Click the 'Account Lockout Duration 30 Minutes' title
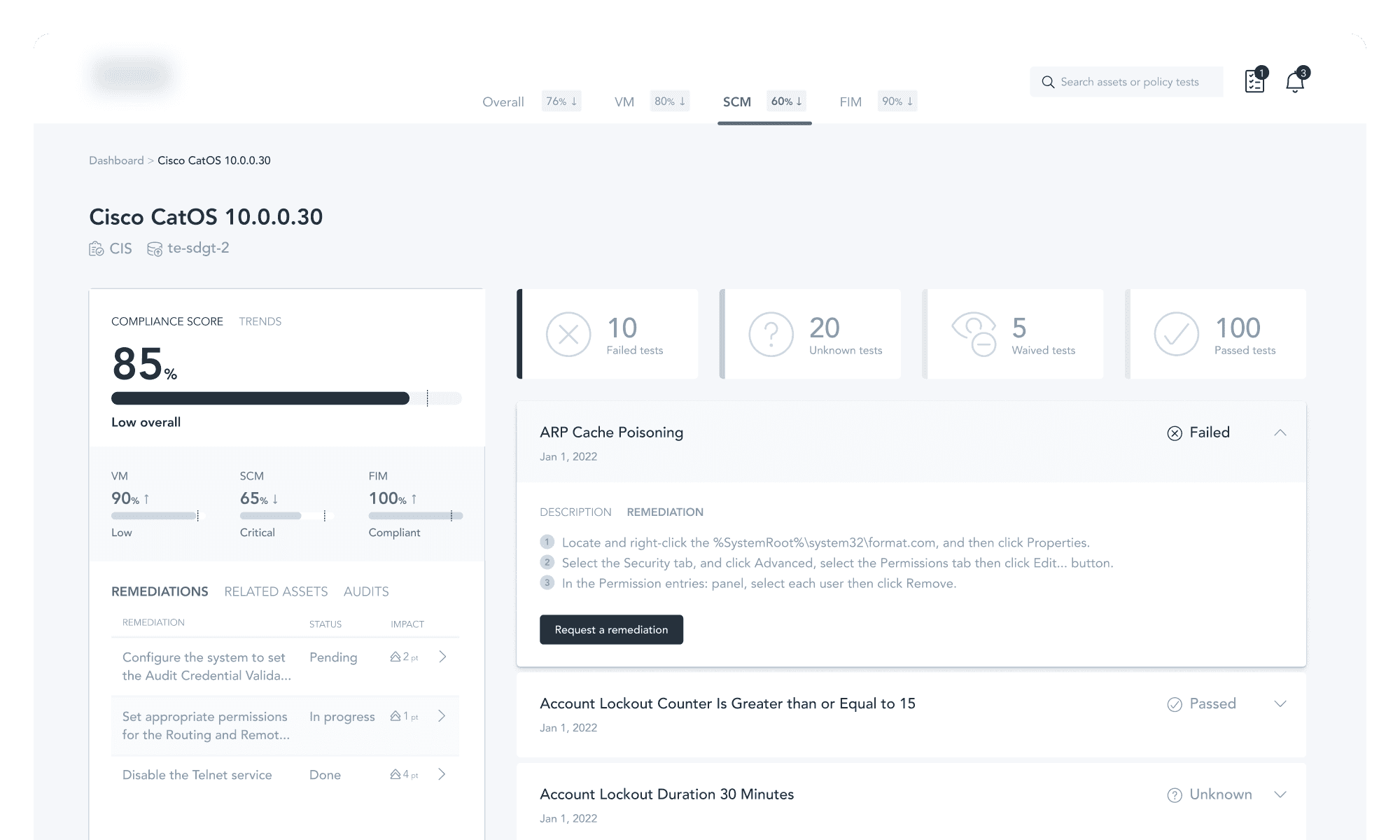This screenshot has width=1400, height=840. pos(667,794)
